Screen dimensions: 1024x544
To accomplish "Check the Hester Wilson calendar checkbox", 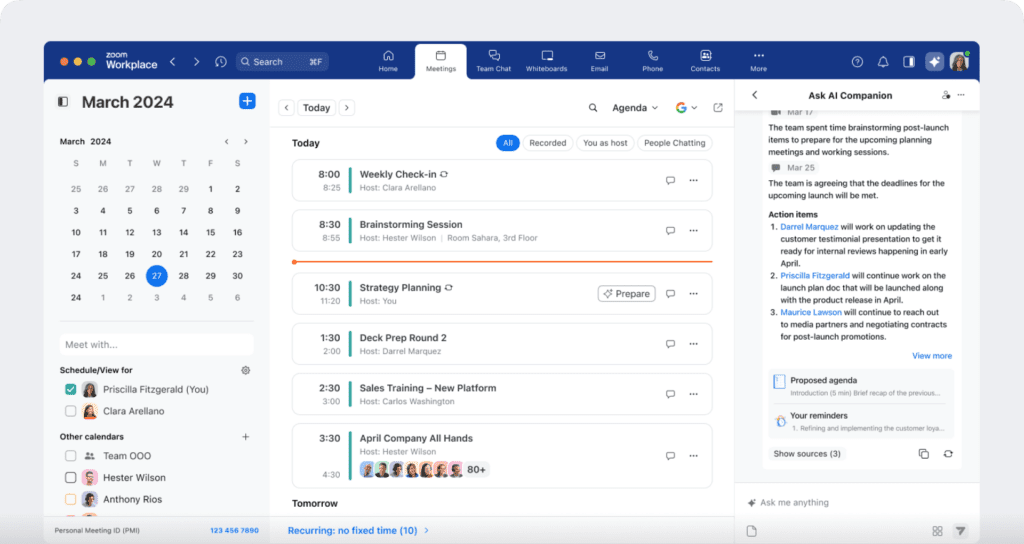I will pyautogui.click(x=71, y=478).
